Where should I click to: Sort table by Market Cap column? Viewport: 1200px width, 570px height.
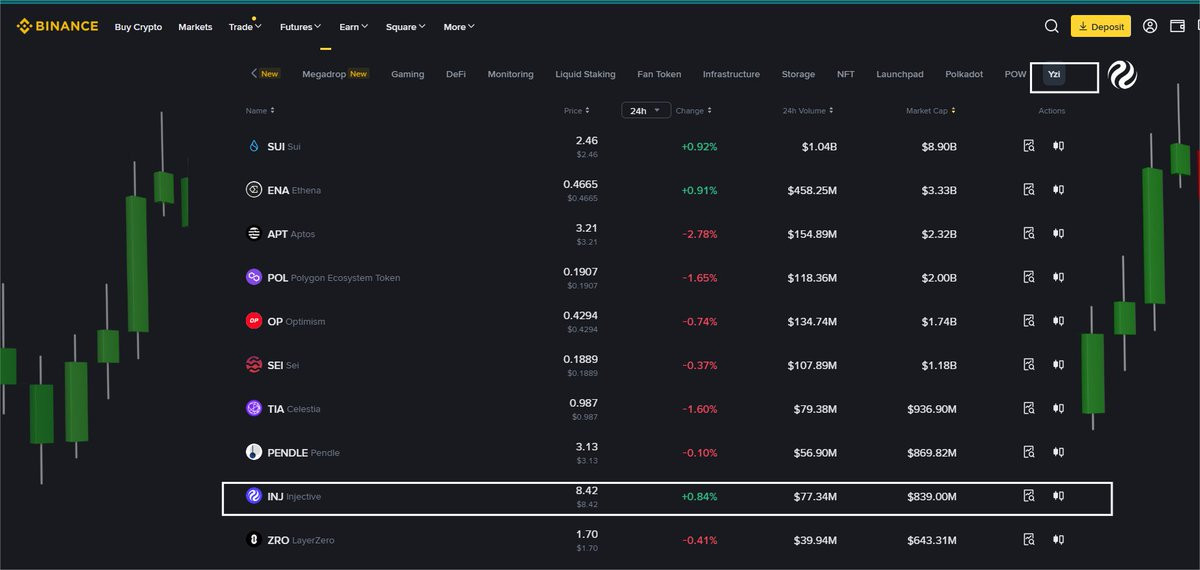(x=930, y=111)
